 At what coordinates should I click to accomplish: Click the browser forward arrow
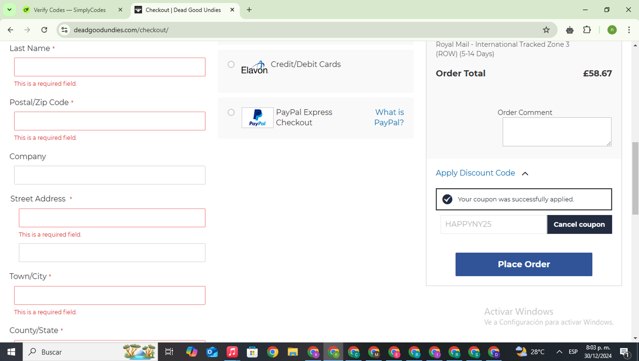point(27,30)
